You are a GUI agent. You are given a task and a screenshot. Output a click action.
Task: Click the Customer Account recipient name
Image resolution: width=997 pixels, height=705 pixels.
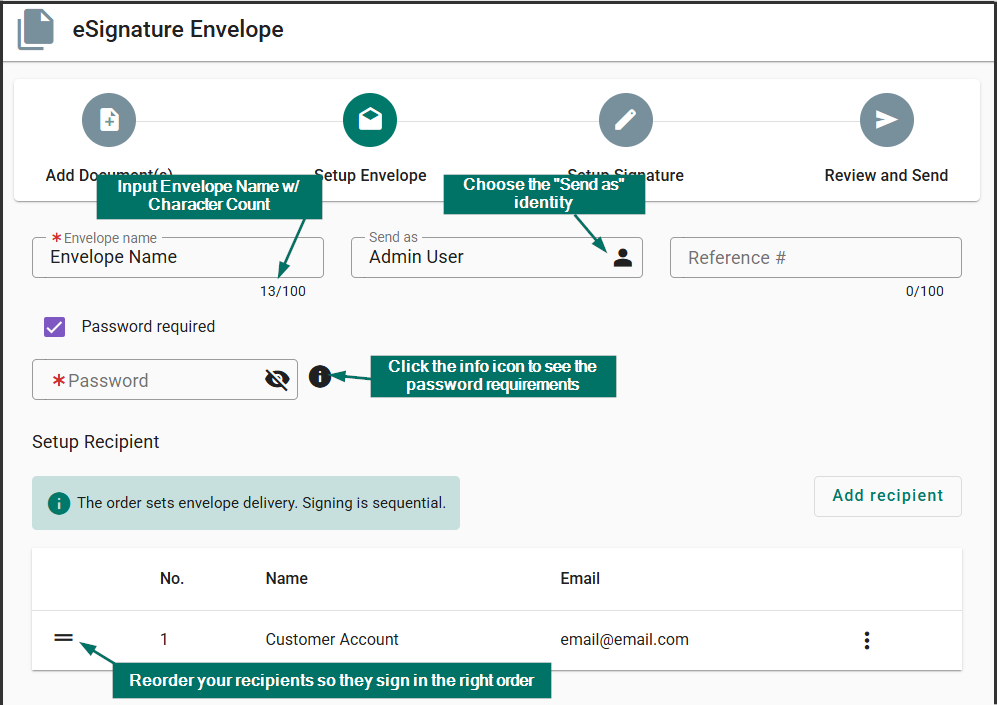[x=331, y=639]
